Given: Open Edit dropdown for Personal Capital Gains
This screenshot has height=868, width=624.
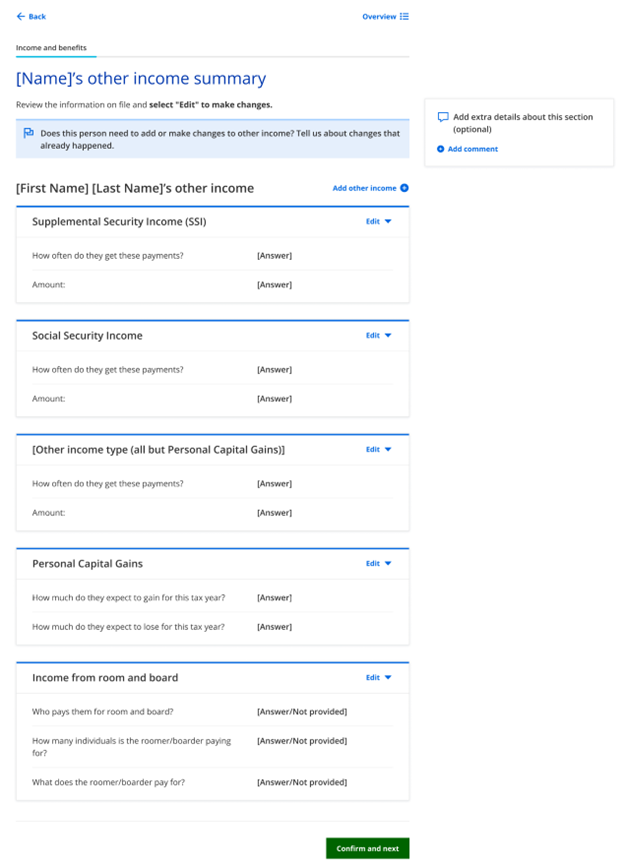Looking at the screenshot, I should pos(379,564).
